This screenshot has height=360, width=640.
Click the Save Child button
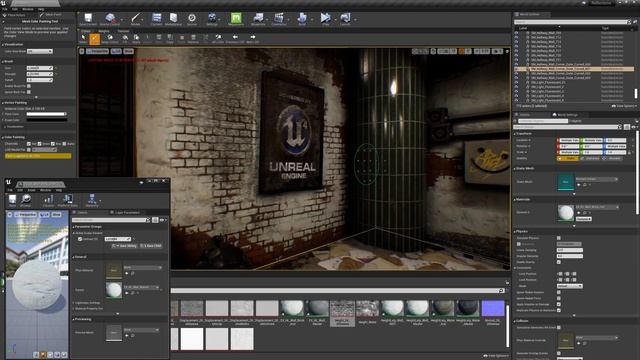coord(151,246)
